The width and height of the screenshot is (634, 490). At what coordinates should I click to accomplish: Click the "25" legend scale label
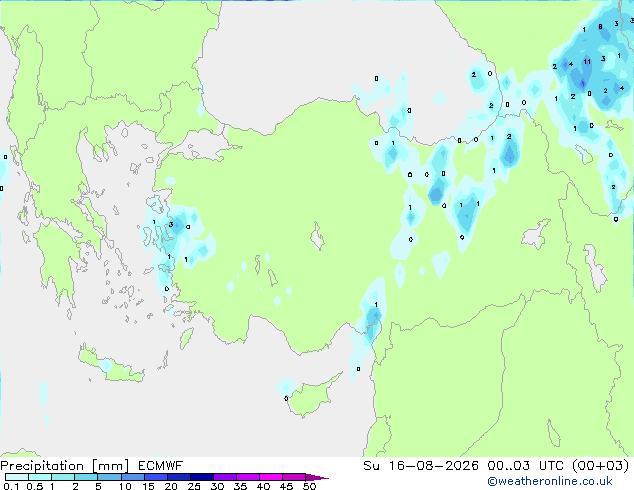[x=194, y=486]
